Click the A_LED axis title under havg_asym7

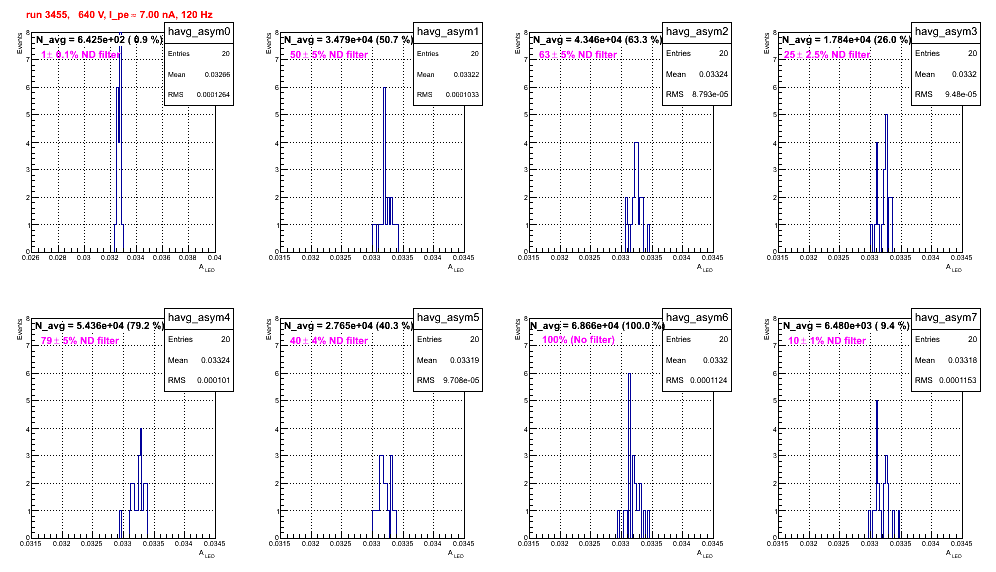(954, 554)
